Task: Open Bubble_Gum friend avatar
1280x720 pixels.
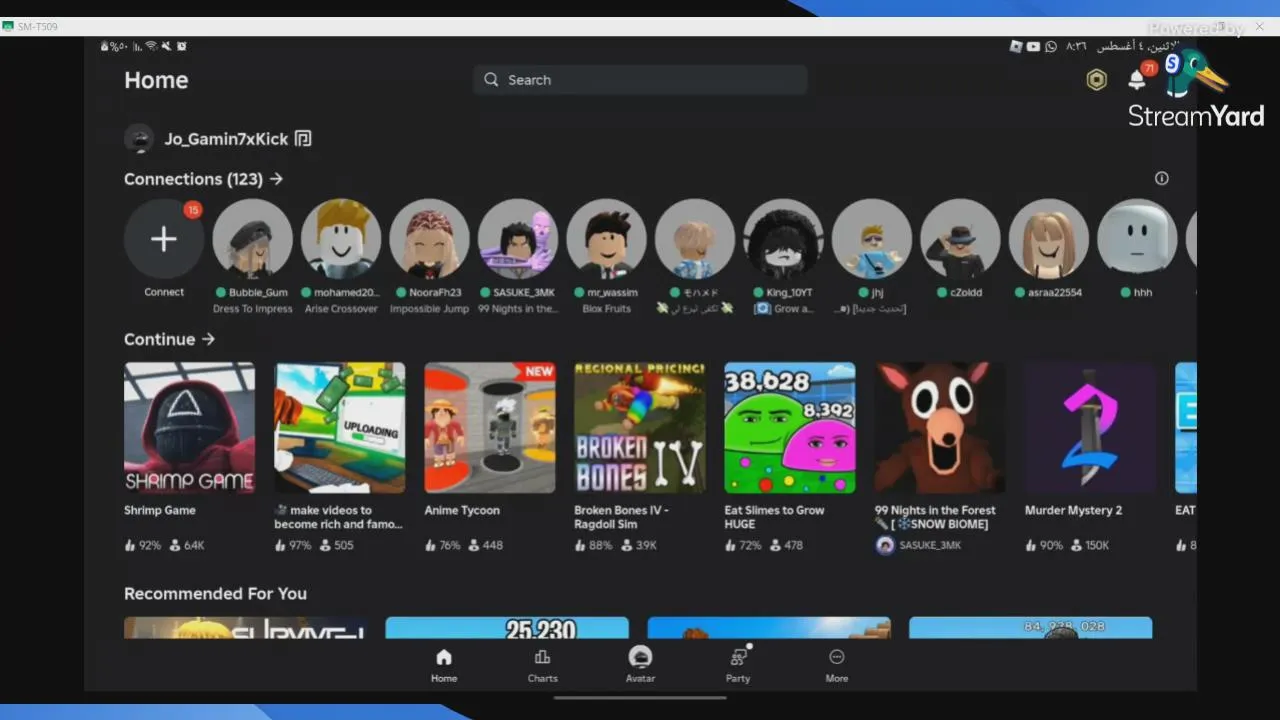Action: pyautogui.click(x=252, y=239)
